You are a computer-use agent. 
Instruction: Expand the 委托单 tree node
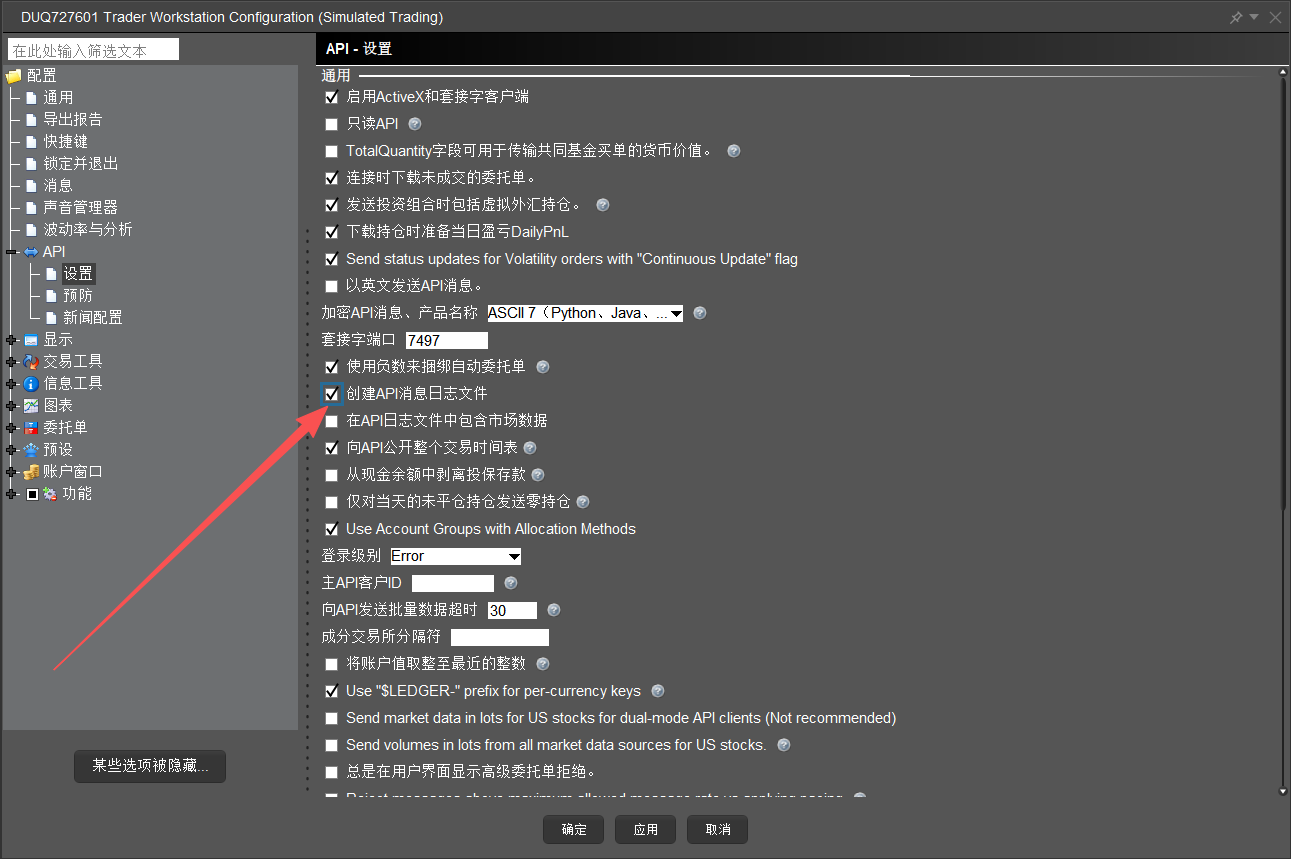click(x=12, y=428)
